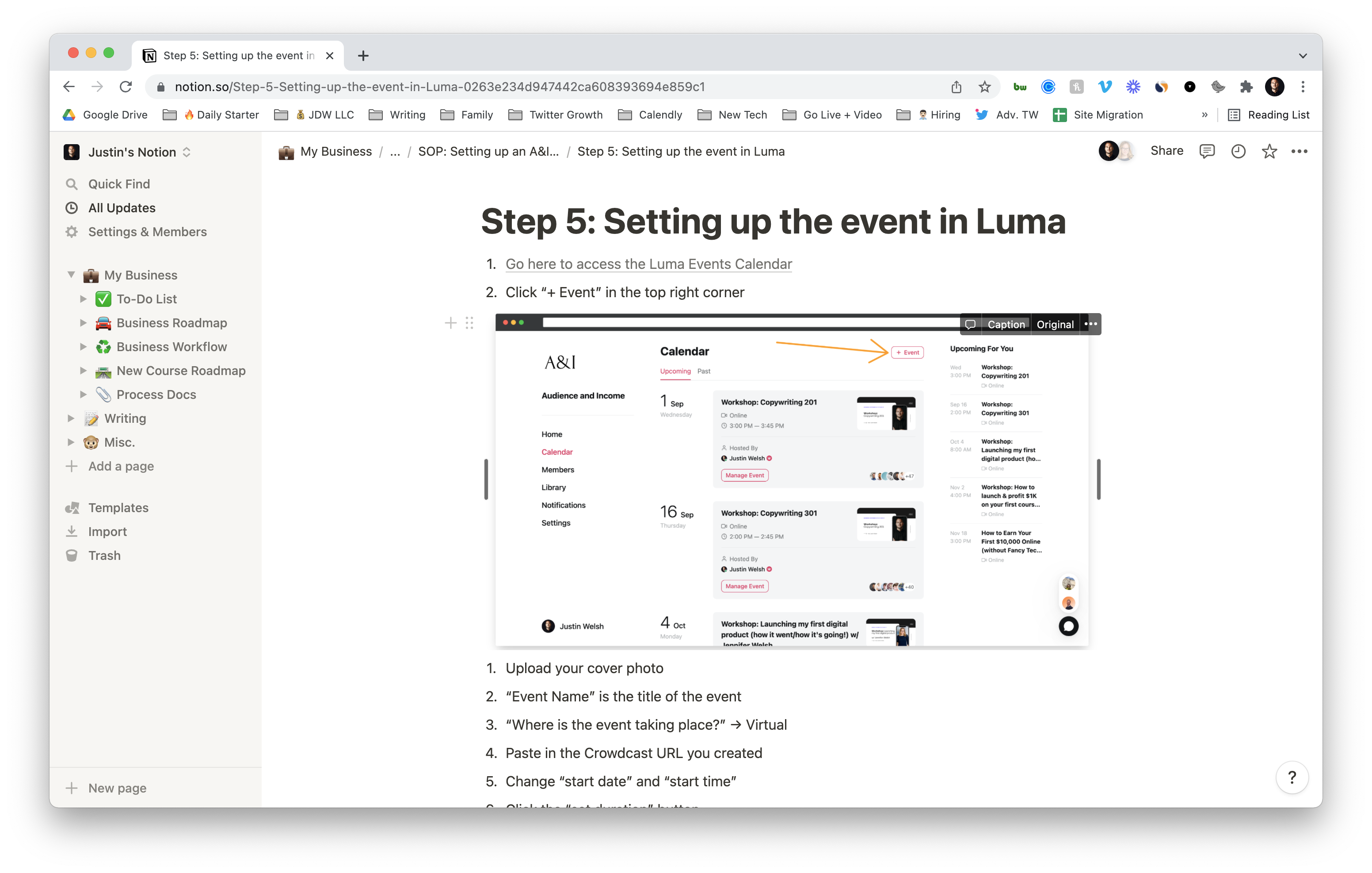This screenshot has height=873, width=1372.
Task: Open the Notion help question mark
Action: [1292, 777]
